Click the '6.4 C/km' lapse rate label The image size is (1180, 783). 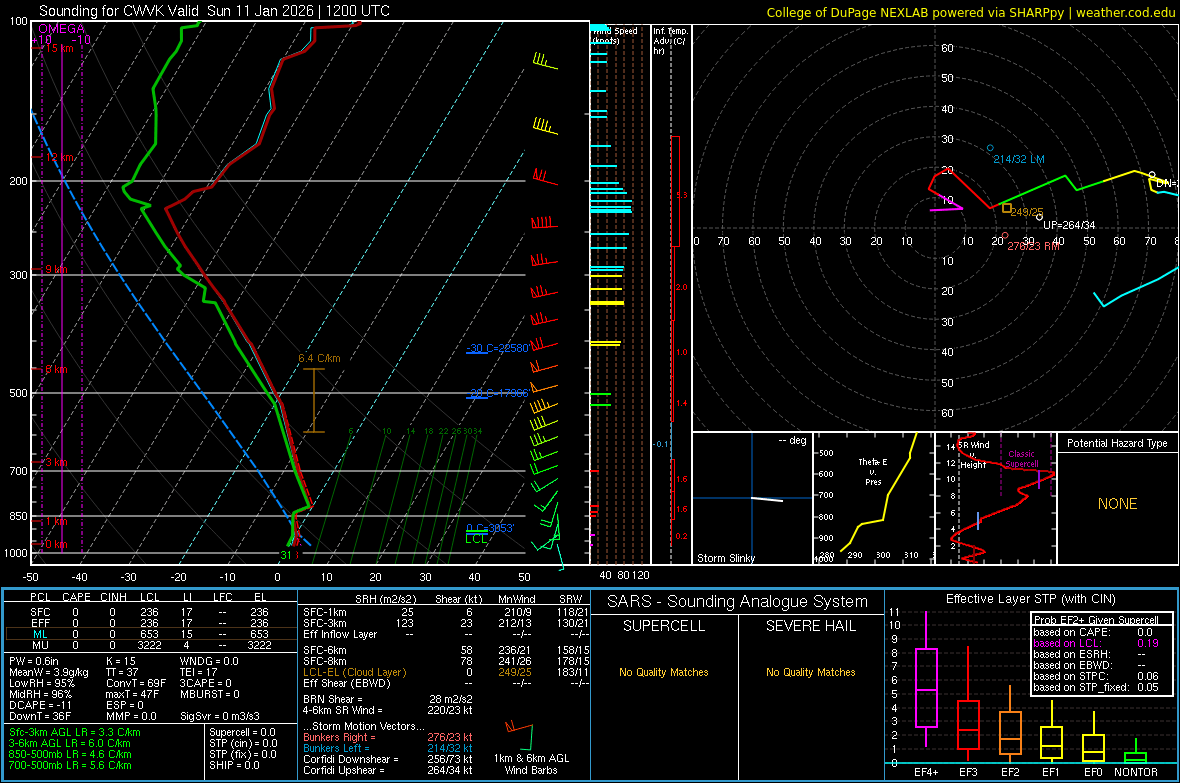pyautogui.click(x=319, y=358)
